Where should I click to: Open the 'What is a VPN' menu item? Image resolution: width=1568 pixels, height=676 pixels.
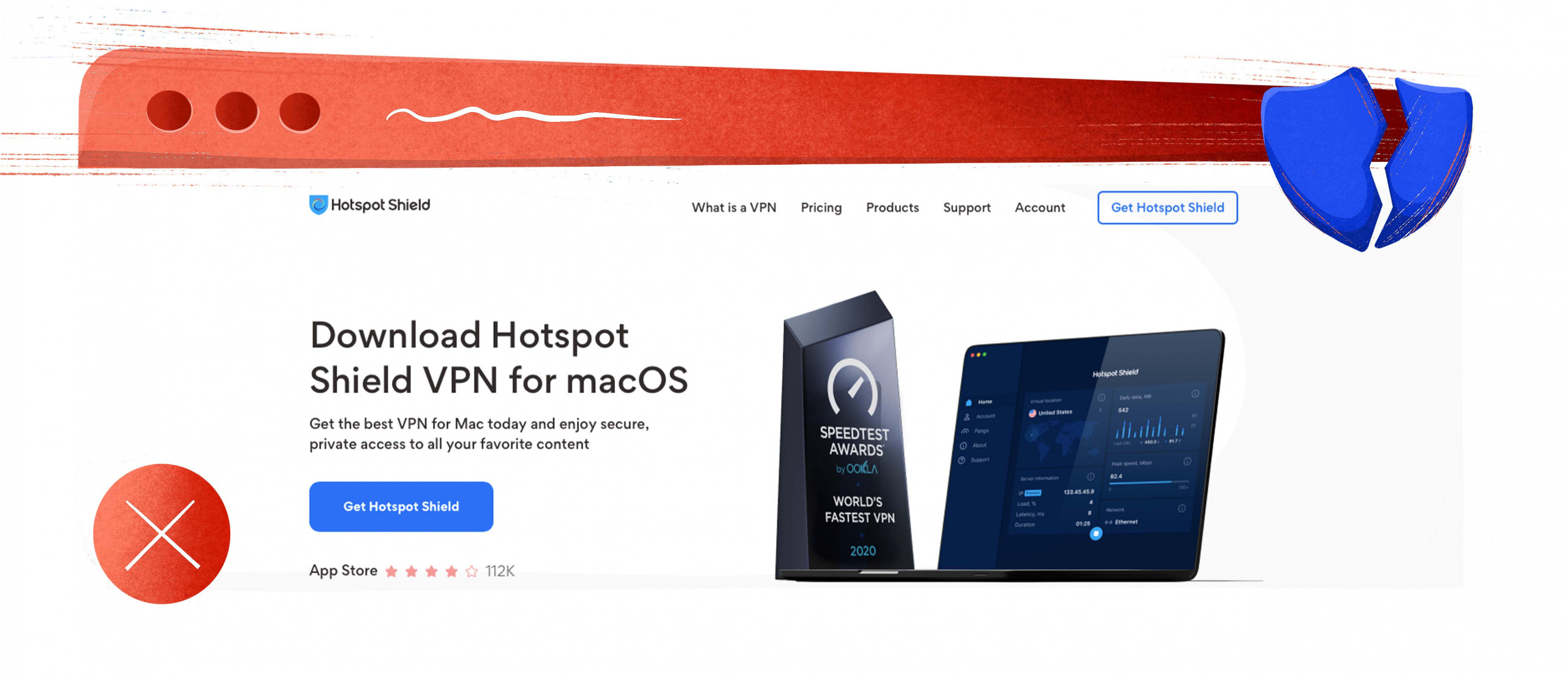734,207
